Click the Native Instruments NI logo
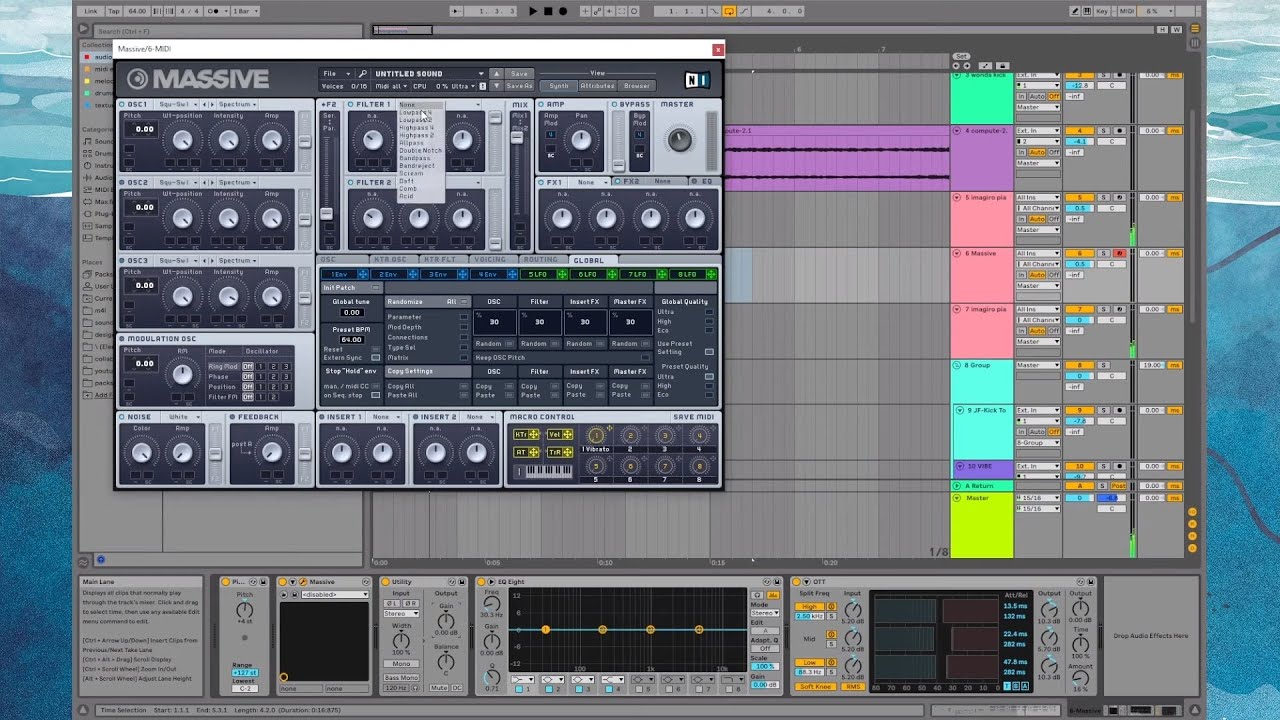 tap(697, 79)
